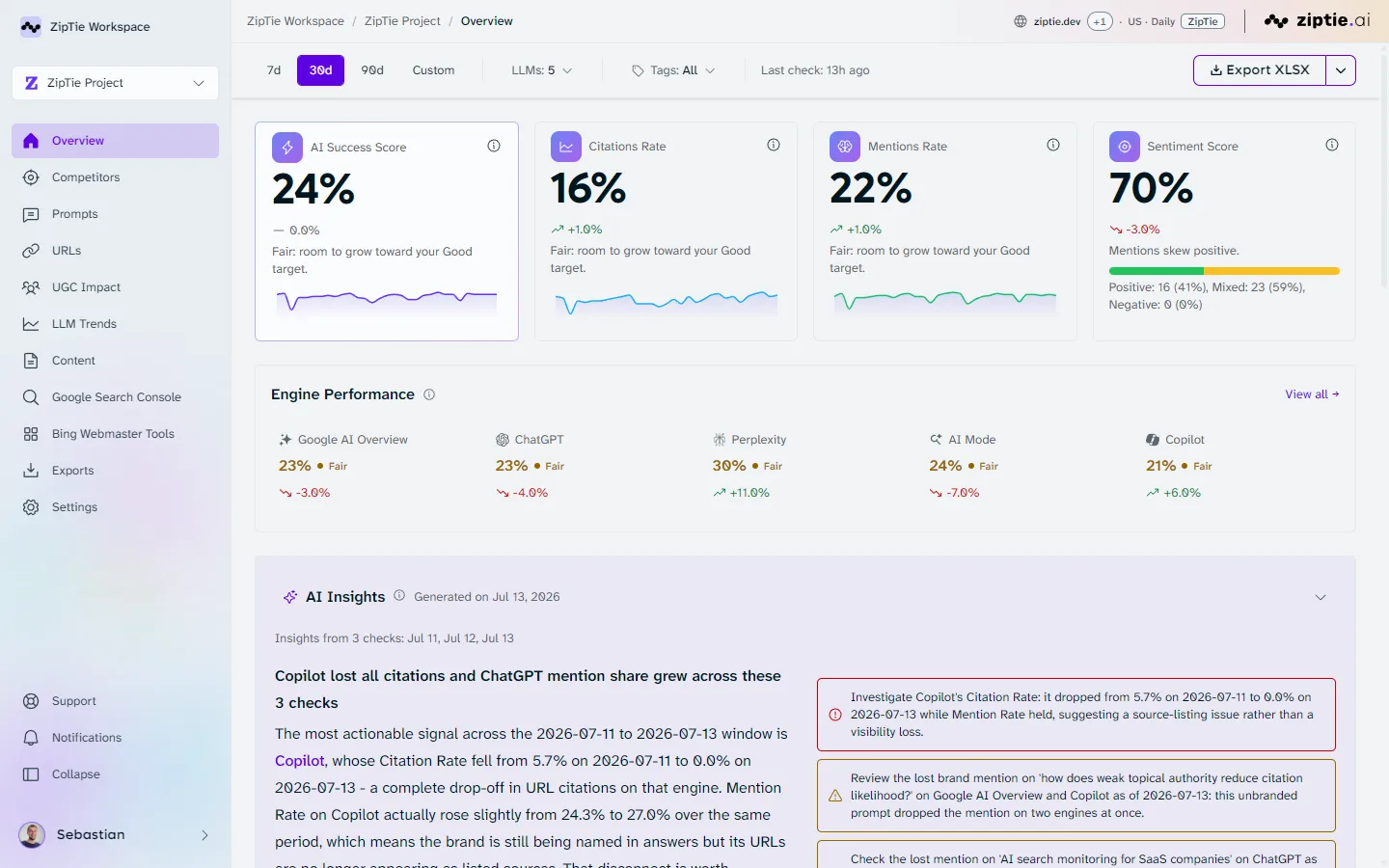This screenshot has width=1389, height=868.
Task: Click Last check: 13h ago text
Action: click(x=815, y=70)
